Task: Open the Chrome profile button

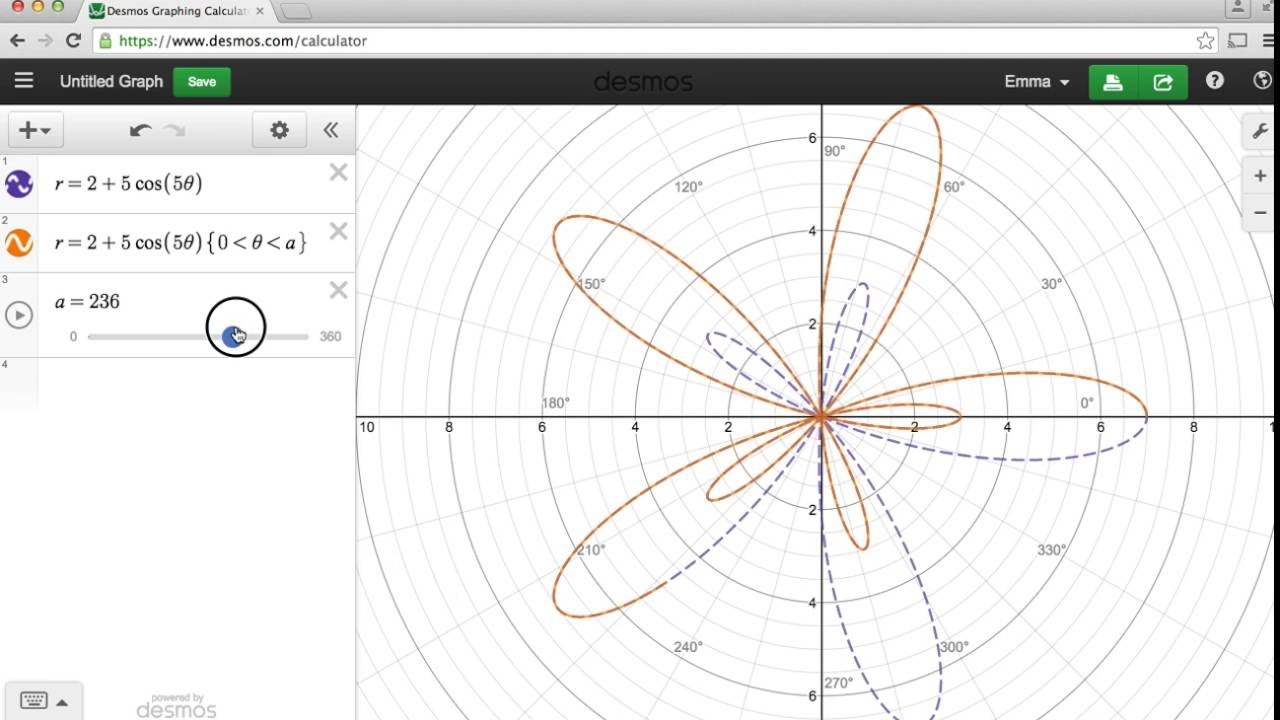Action: [1238, 8]
